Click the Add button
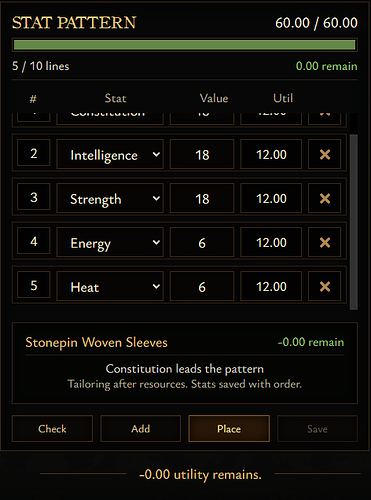This screenshot has width=371, height=500. pos(141,429)
